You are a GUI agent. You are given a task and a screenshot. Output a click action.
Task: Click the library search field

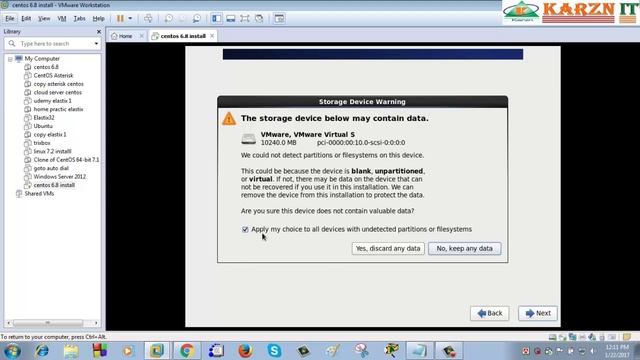coord(53,43)
